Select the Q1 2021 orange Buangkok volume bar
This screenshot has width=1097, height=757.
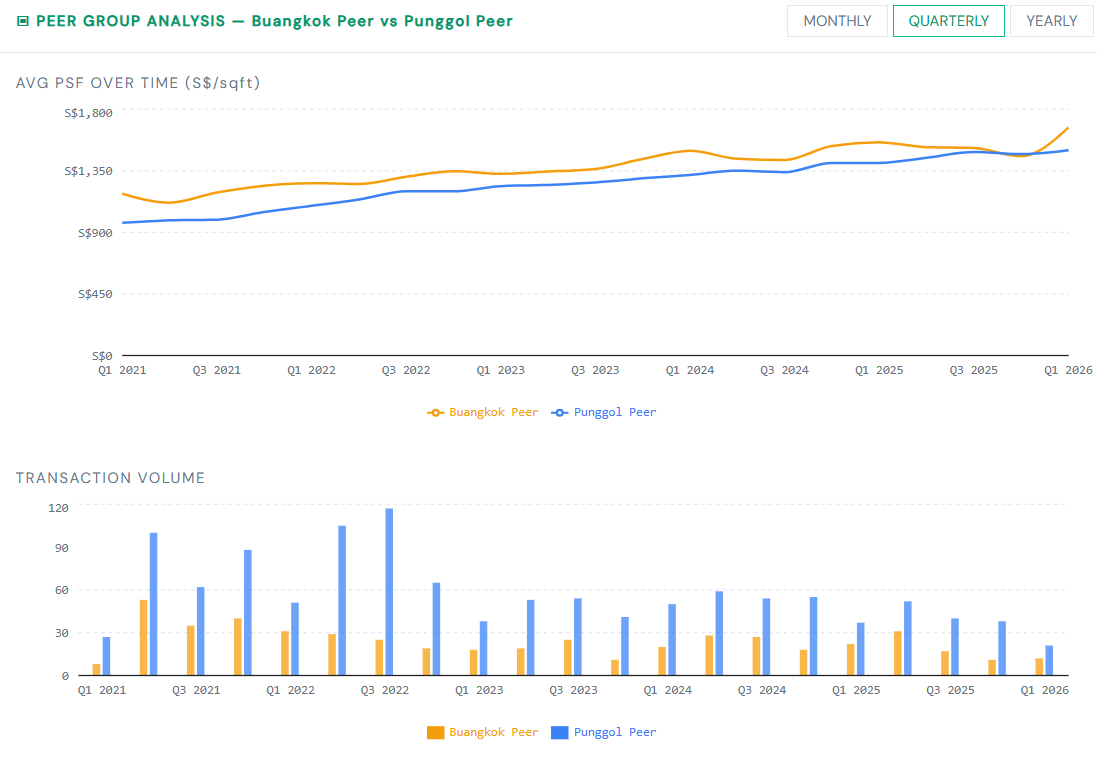point(96,670)
